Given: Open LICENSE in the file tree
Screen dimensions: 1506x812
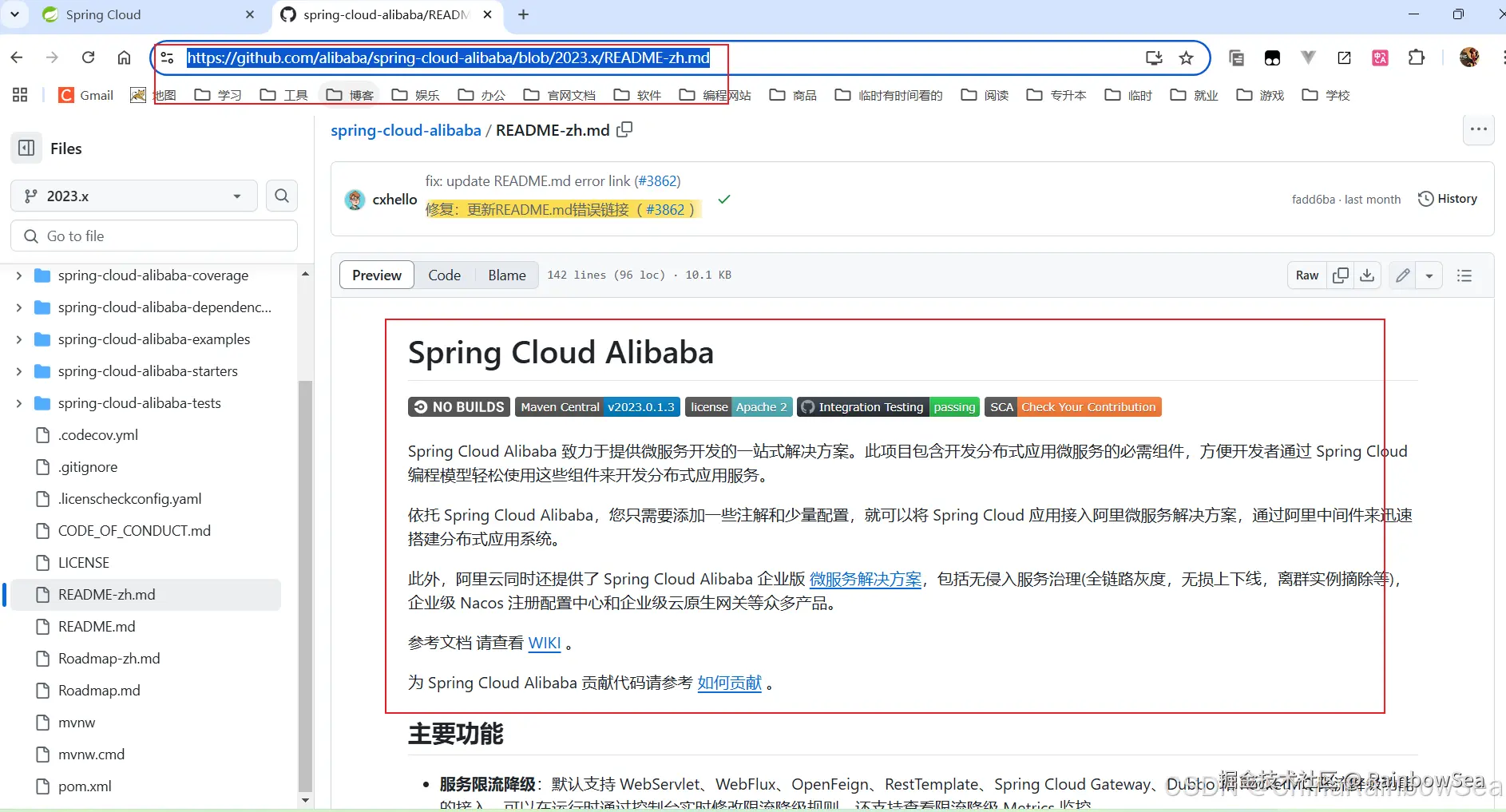Looking at the screenshot, I should tap(84, 563).
